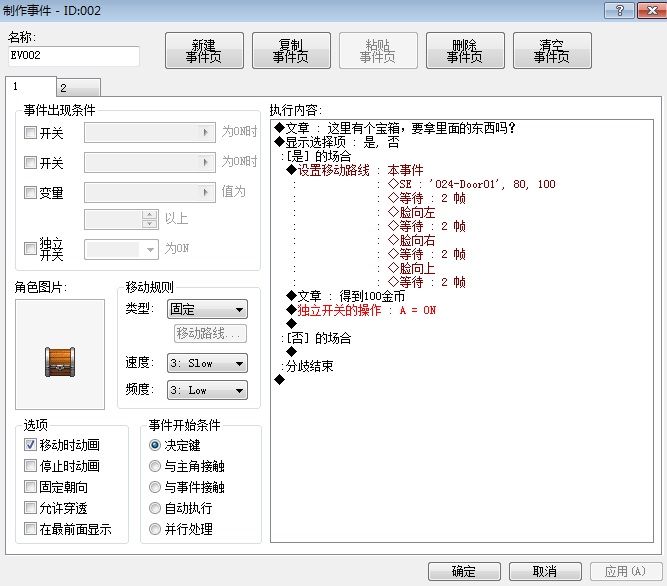This screenshot has height=586, width=667.
Task: Check the 在最前面显示 option
Action: [x=30, y=529]
